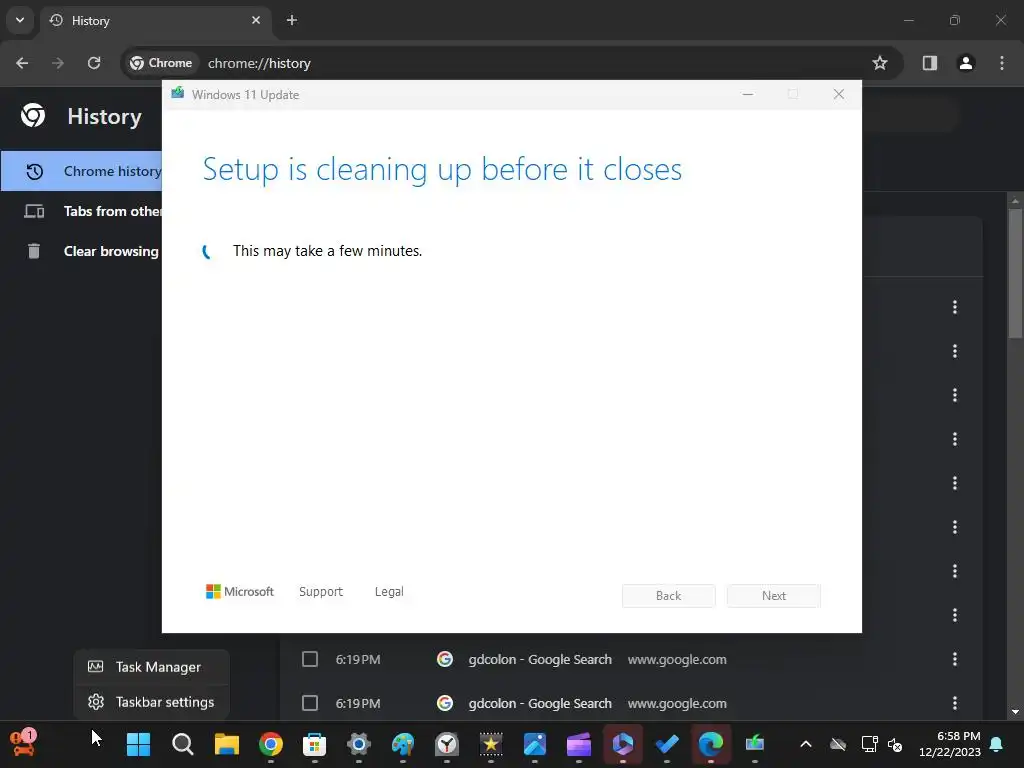Open muted volume control in tray
This screenshot has width=1024, height=768.
[895, 744]
